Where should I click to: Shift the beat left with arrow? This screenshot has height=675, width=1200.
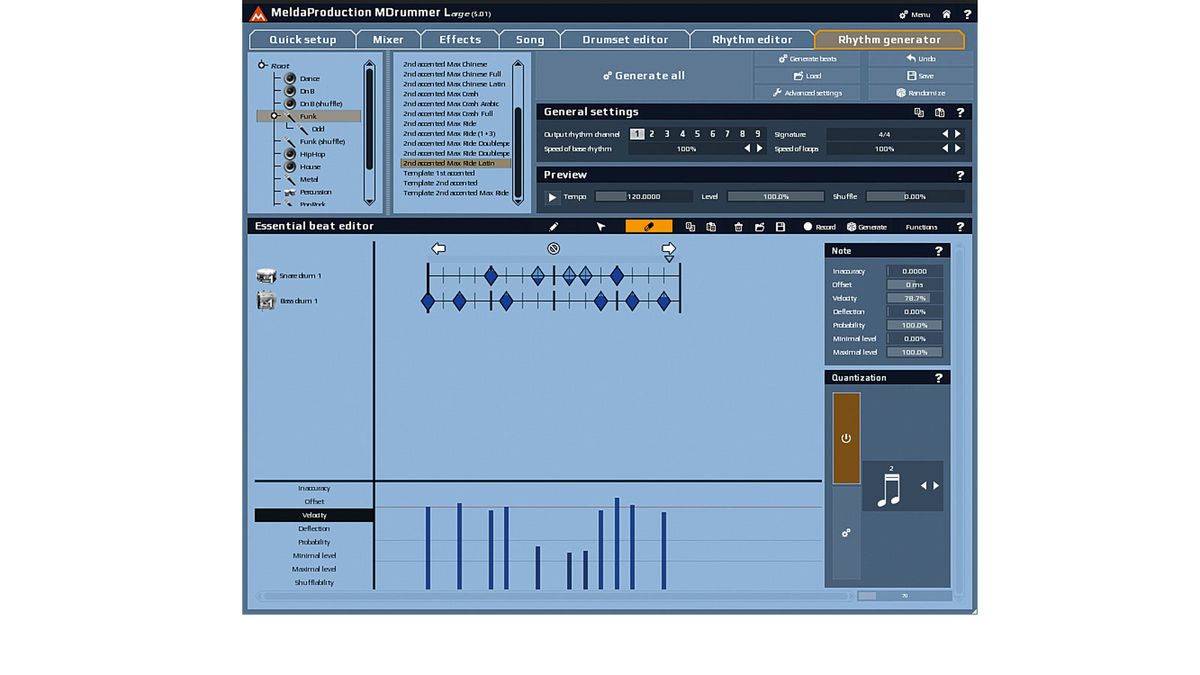pyautogui.click(x=438, y=248)
